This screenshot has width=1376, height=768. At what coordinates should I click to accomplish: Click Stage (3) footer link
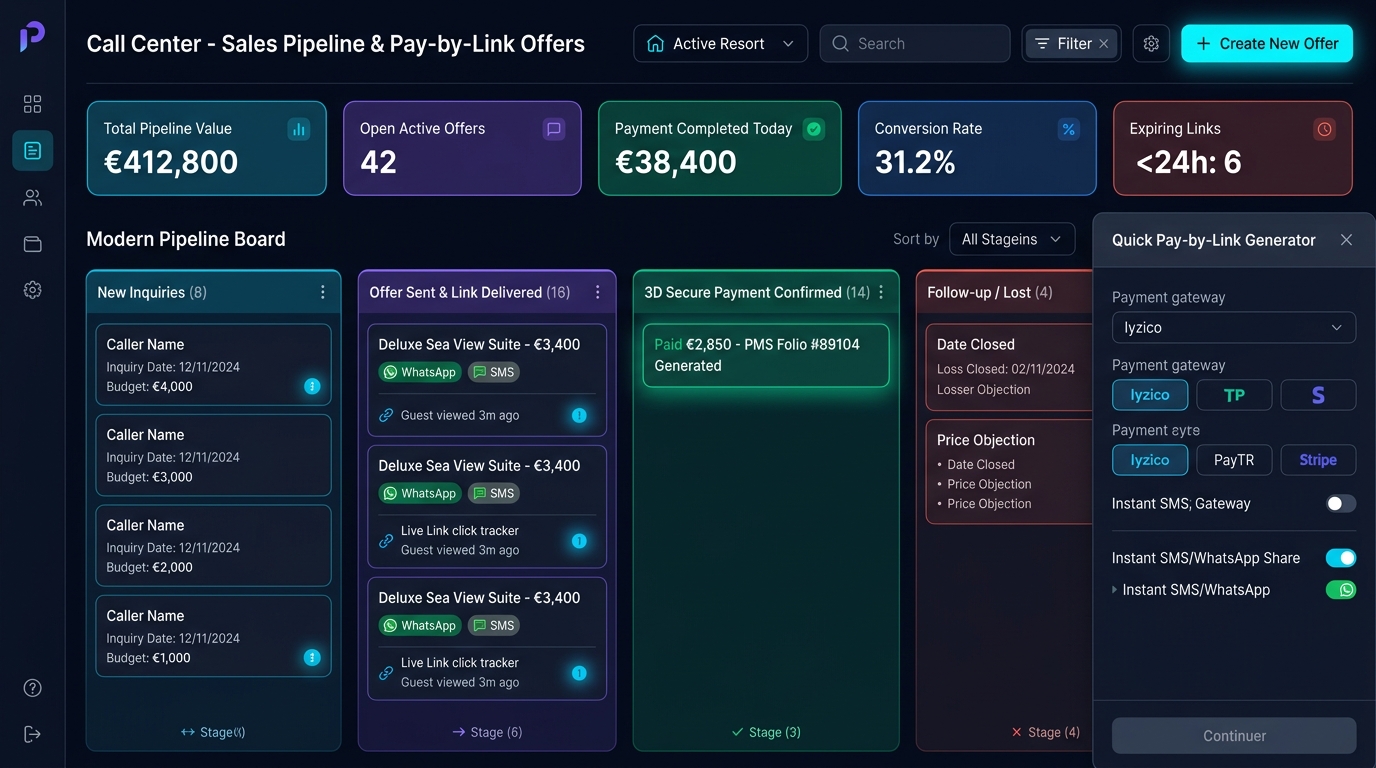(766, 732)
